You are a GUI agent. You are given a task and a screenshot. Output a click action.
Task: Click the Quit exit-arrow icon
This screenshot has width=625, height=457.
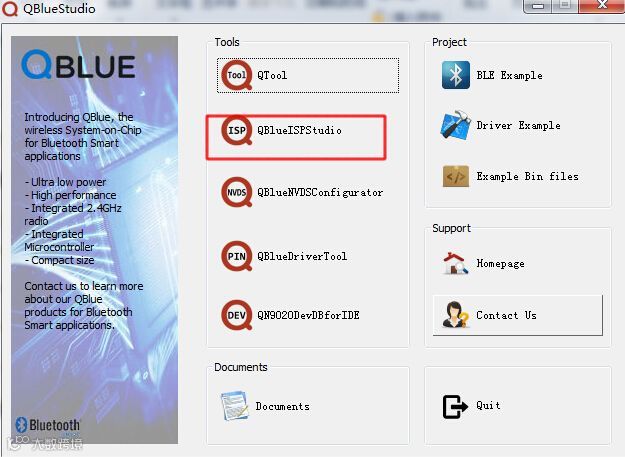click(456, 406)
